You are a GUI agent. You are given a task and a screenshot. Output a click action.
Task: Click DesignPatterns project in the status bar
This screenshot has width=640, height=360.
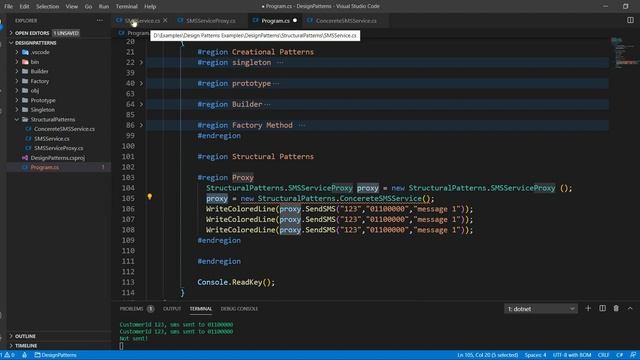click(x=56, y=355)
